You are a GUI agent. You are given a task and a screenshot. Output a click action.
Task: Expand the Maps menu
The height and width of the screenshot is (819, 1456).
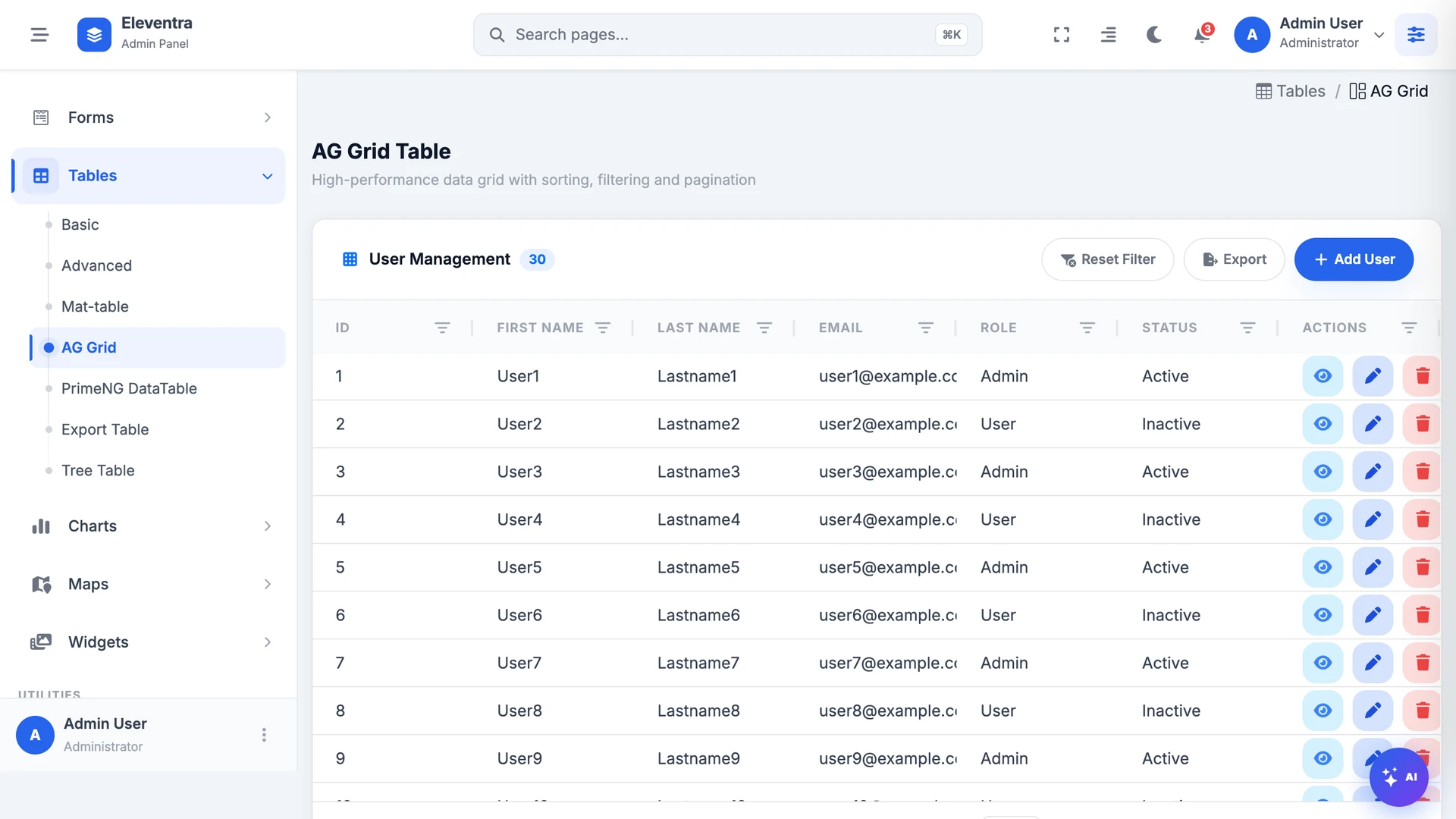[149, 584]
